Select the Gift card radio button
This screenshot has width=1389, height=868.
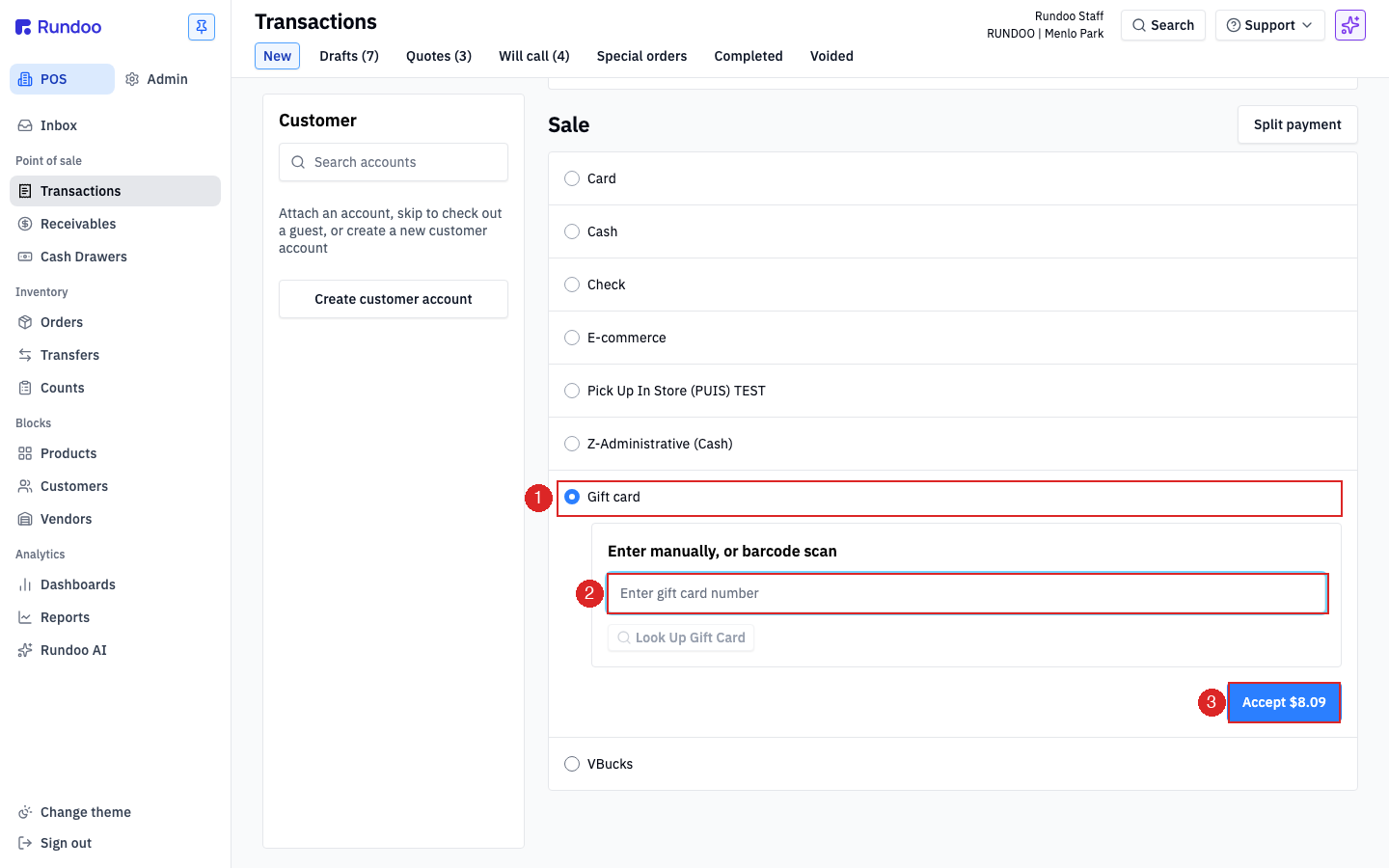572,497
